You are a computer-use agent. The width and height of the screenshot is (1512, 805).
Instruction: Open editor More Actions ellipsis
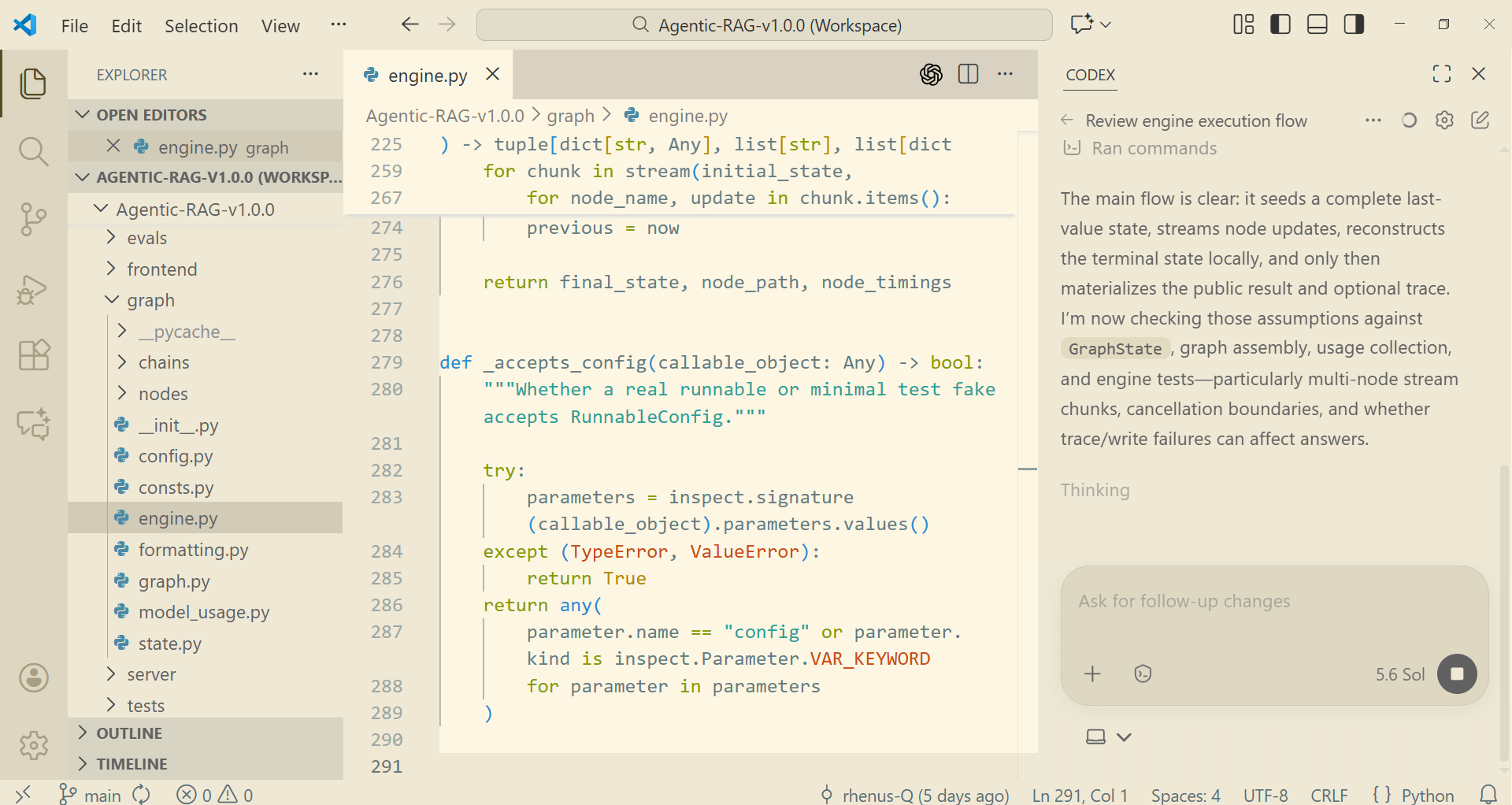pyautogui.click(x=1005, y=74)
